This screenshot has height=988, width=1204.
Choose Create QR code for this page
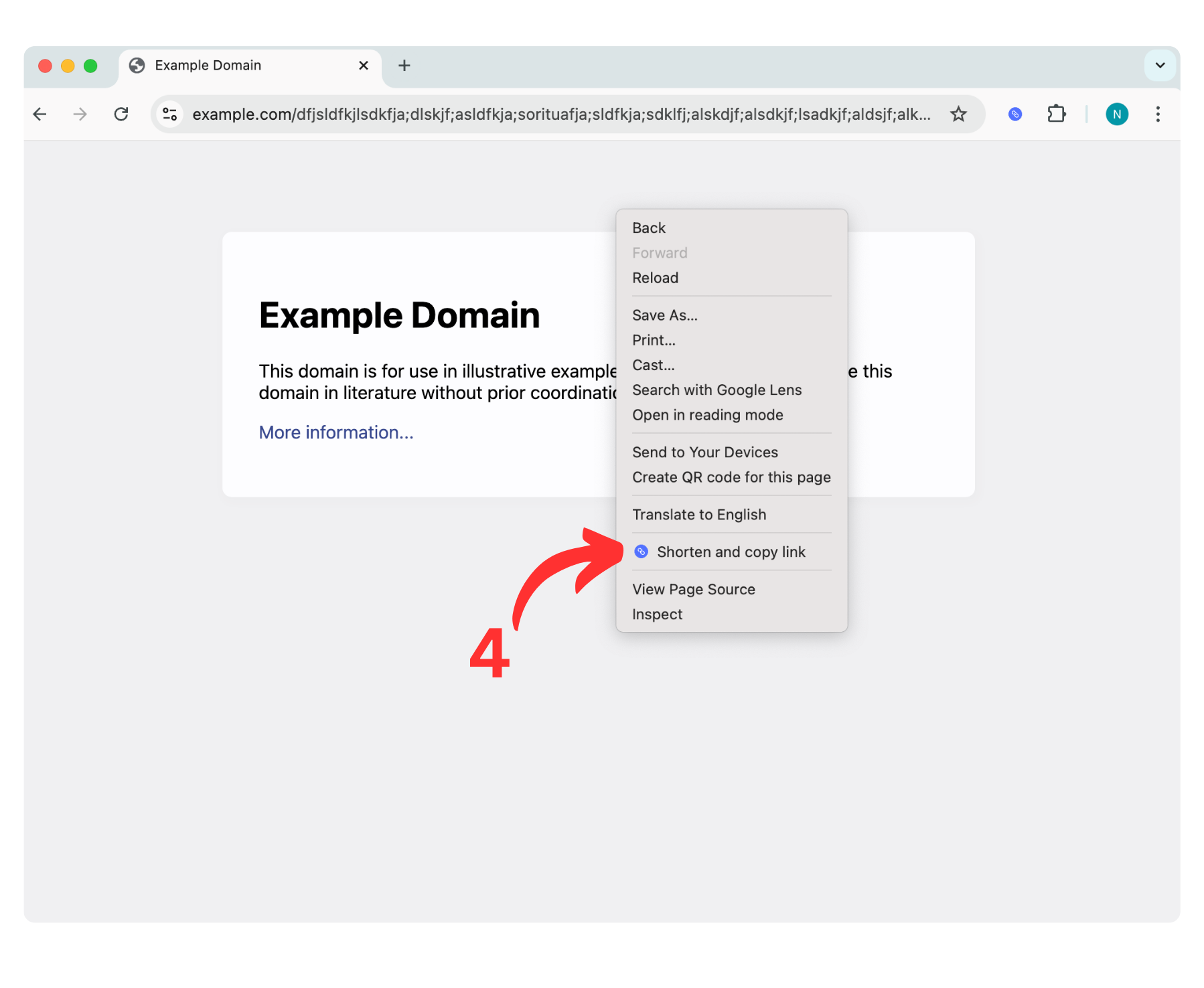(731, 477)
